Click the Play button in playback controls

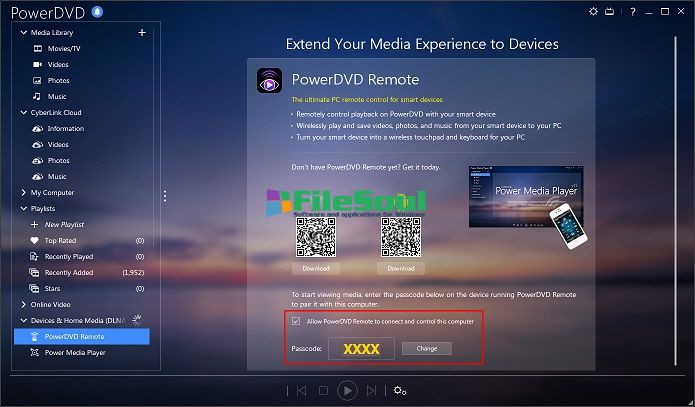point(347,390)
